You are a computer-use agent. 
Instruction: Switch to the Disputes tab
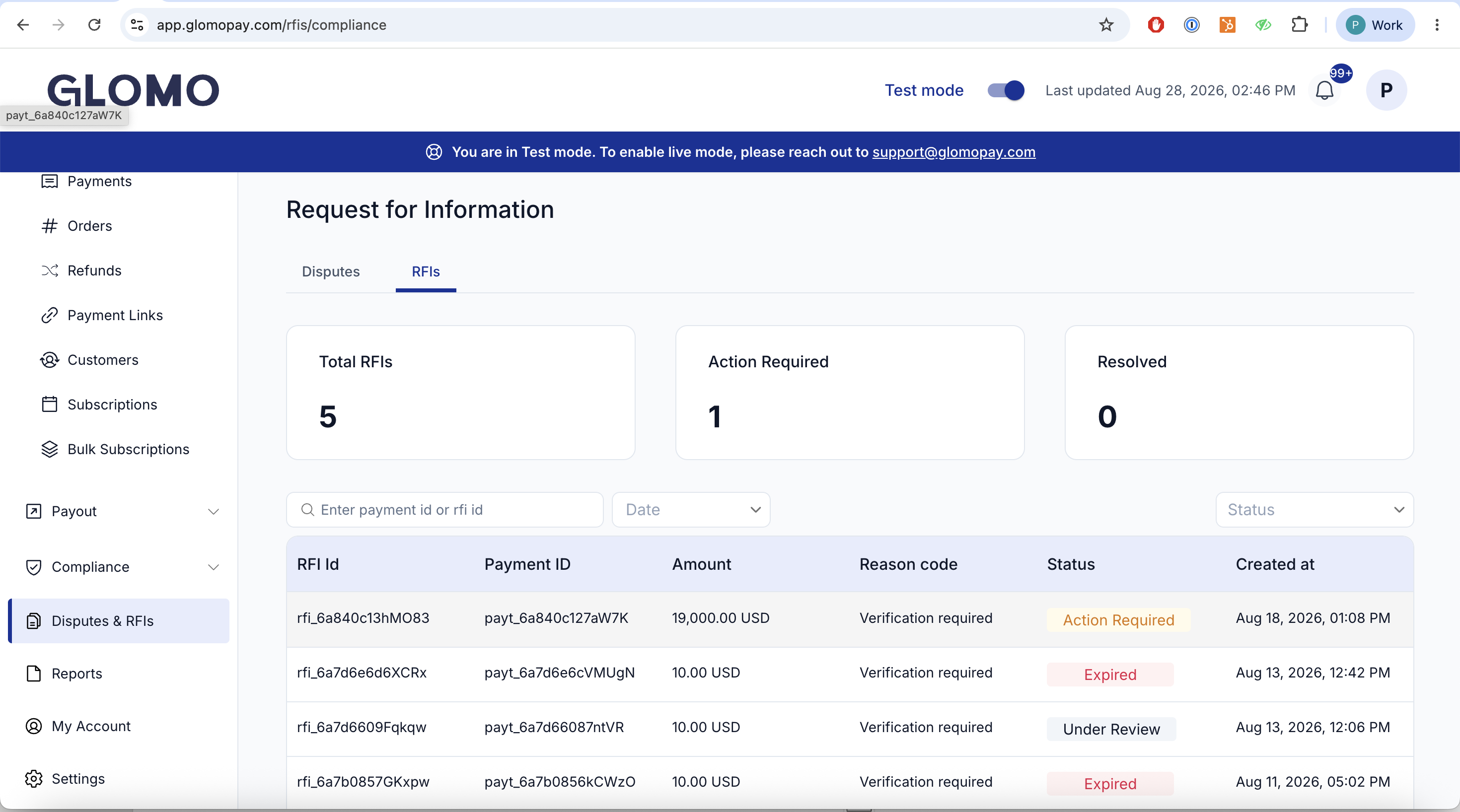coord(331,272)
